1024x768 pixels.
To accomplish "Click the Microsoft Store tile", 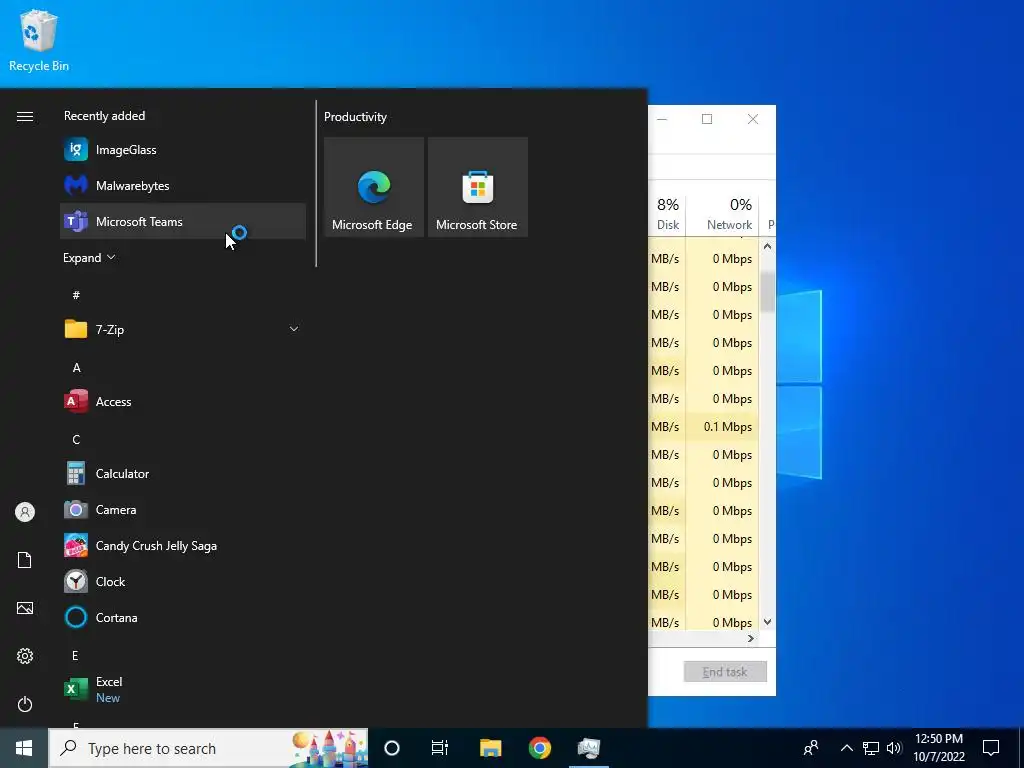I will 477,187.
